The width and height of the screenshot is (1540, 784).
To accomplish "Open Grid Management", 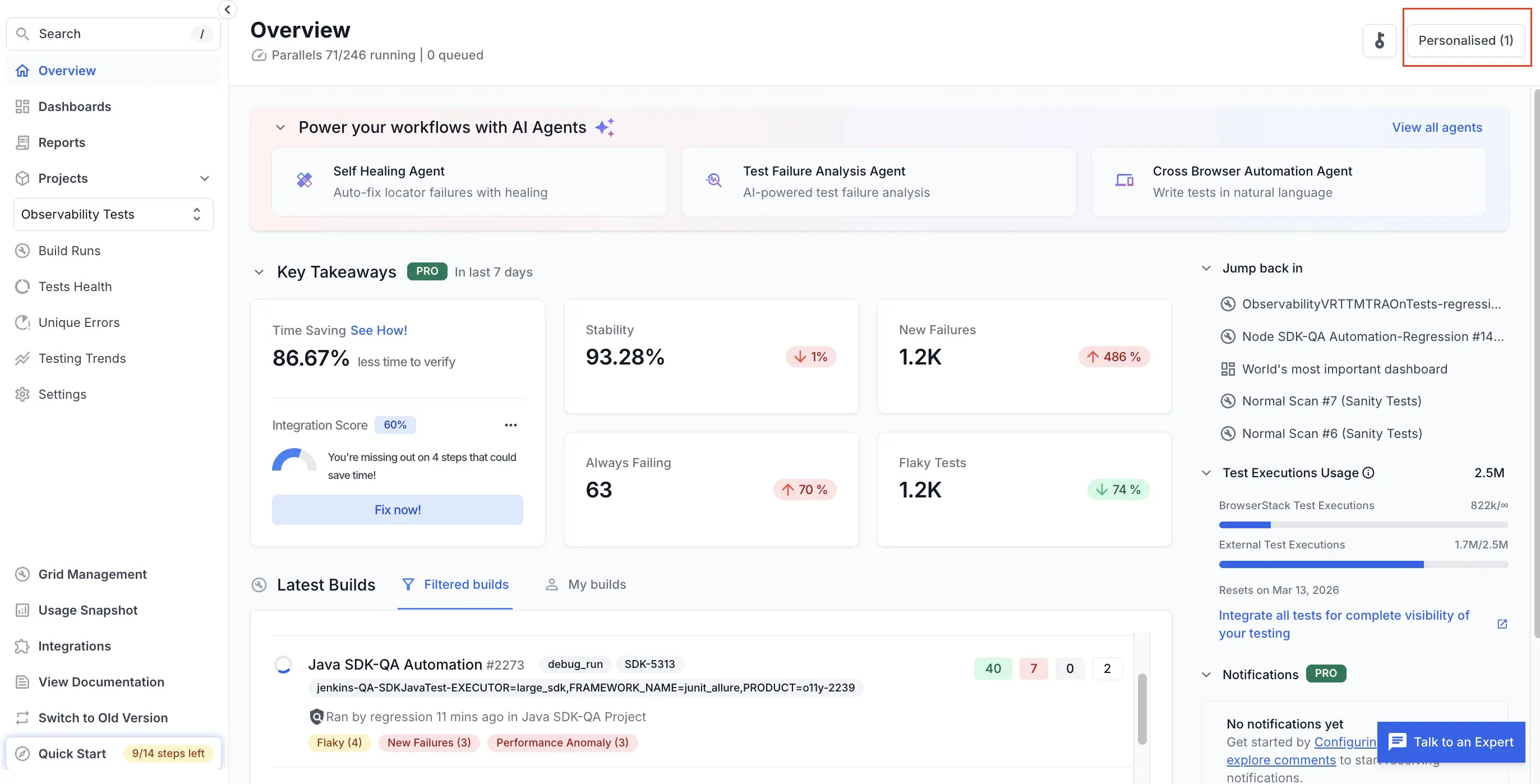I will [92, 574].
